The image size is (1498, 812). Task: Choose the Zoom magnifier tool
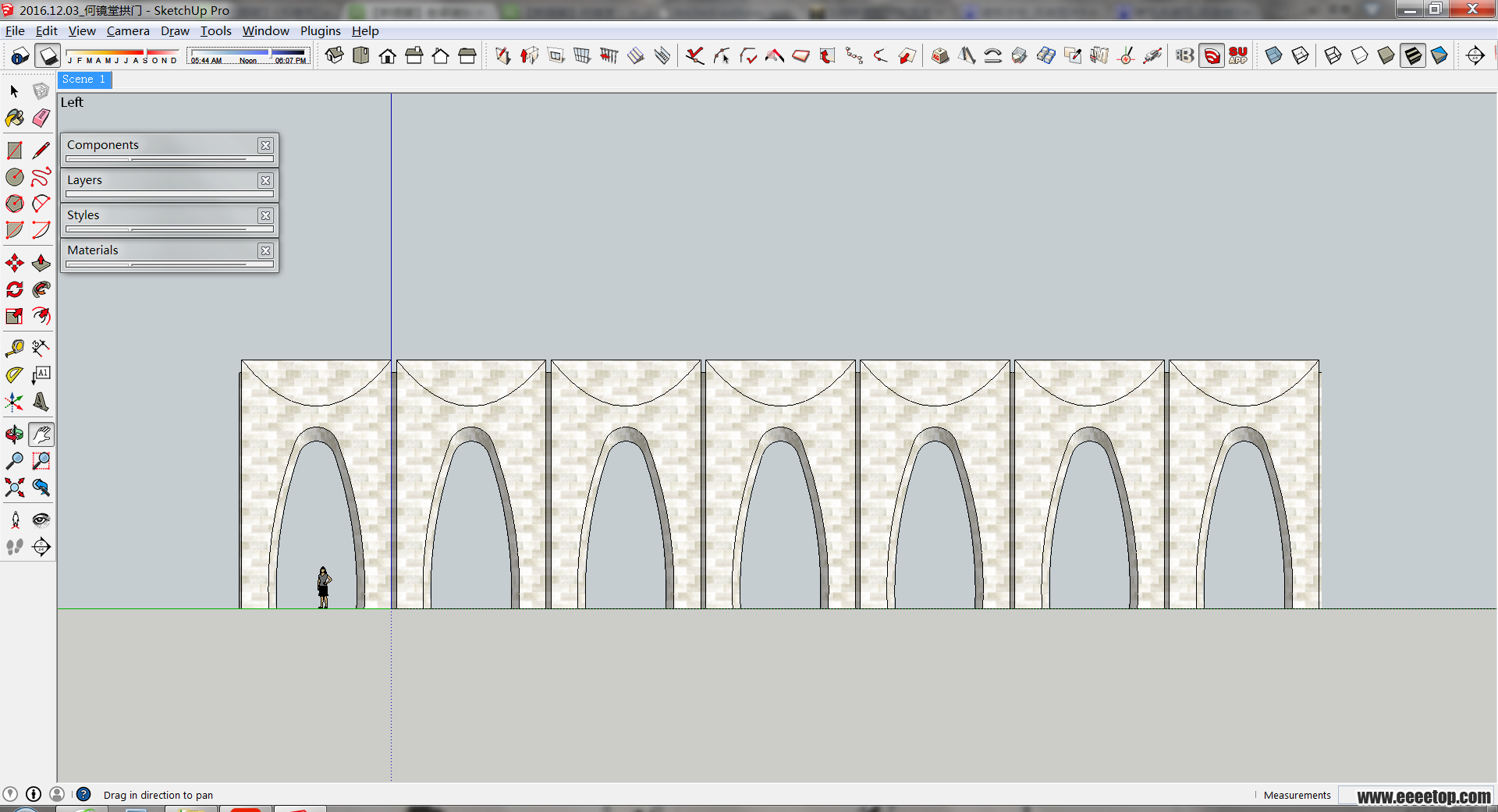[x=14, y=461]
